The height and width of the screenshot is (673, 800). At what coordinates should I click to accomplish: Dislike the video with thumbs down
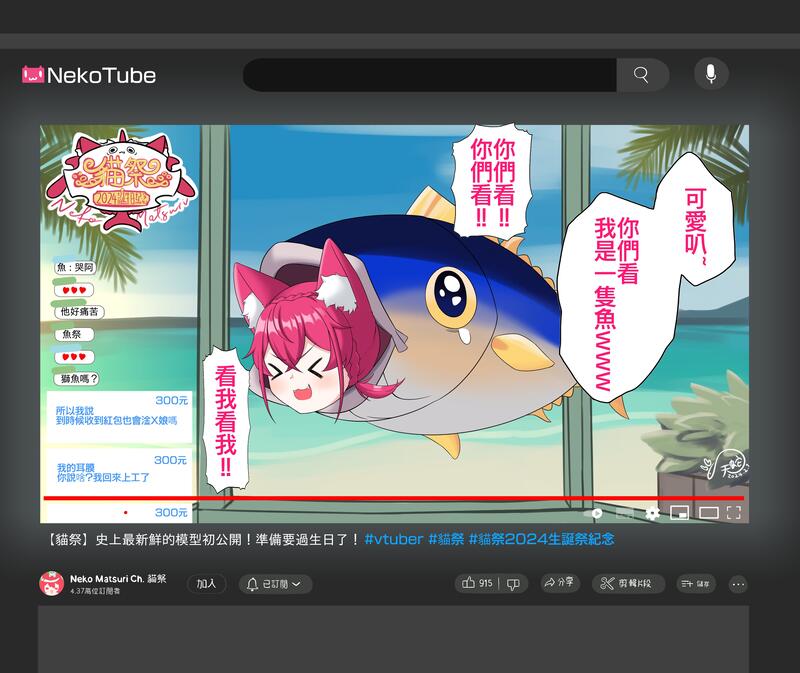[x=514, y=584]
